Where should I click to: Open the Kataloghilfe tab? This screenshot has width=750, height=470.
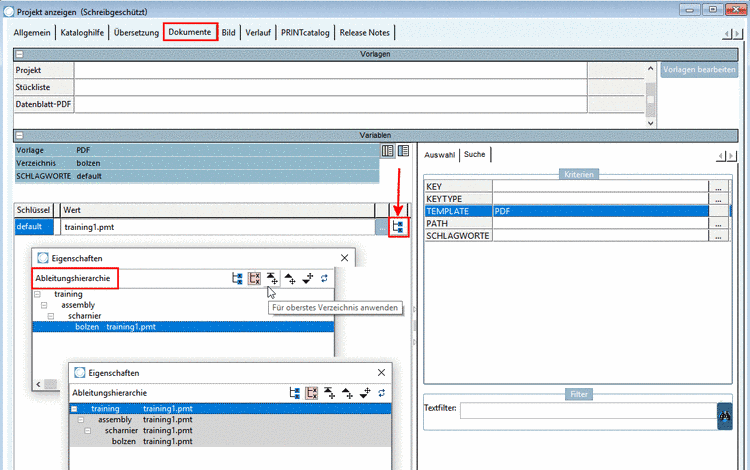click(82, 33)
